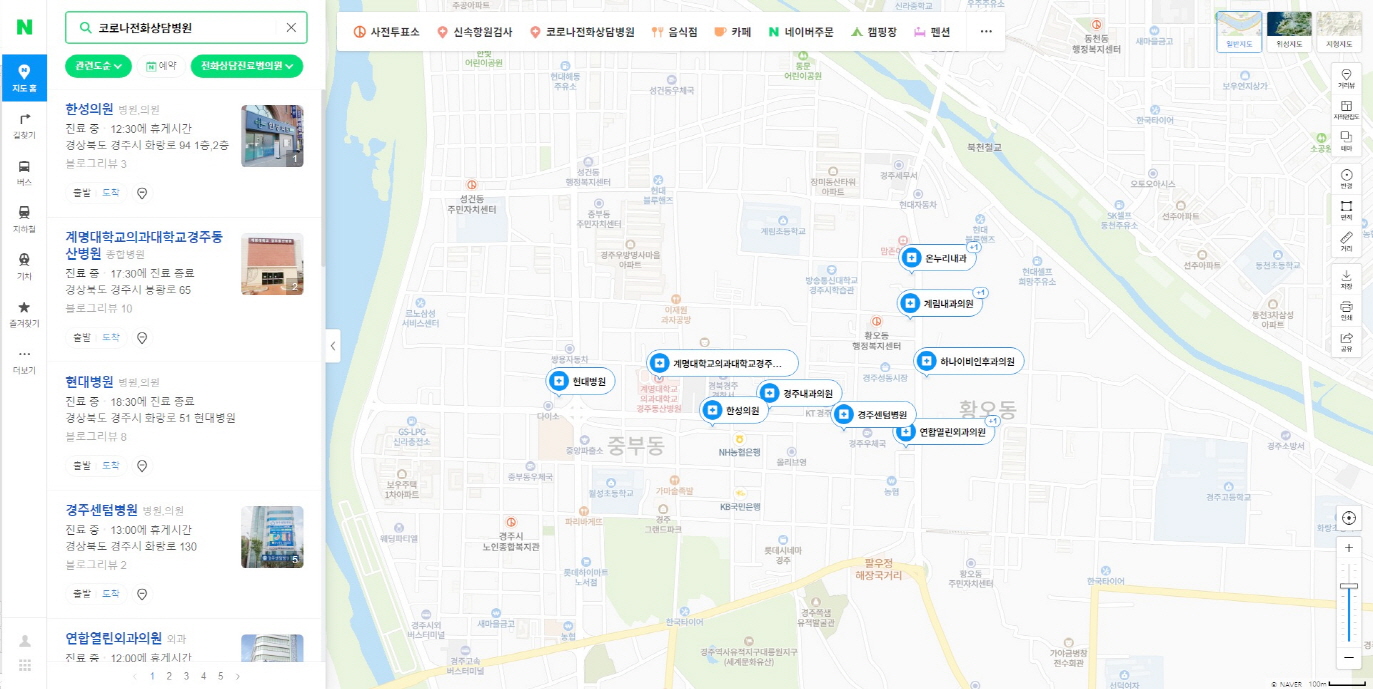Set 한성의원 as 도착 point

point(111,192)
